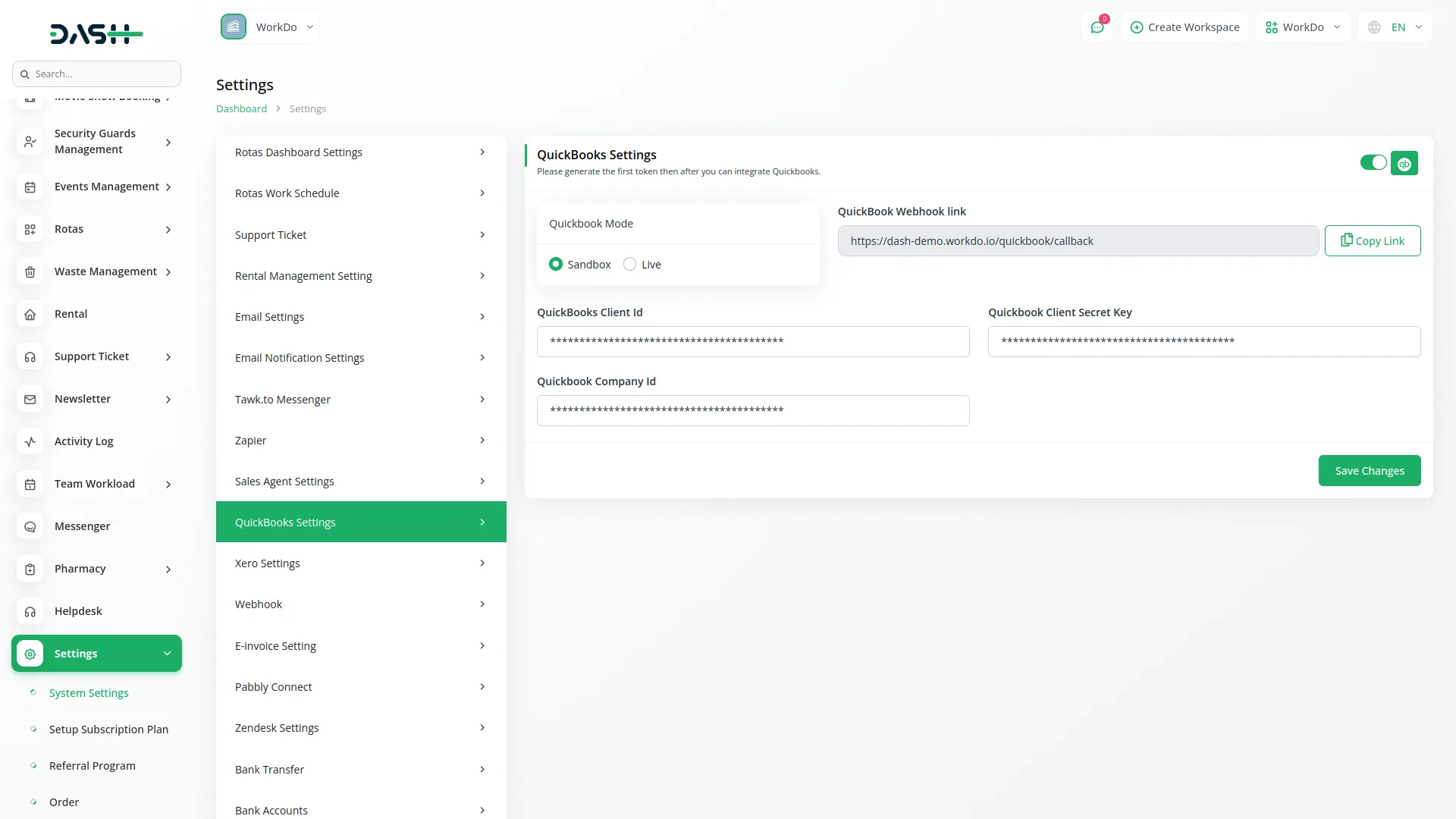The width and height of the screenshot is (1456, 819).
Task: Click the DASH logo
Action: 96,33
